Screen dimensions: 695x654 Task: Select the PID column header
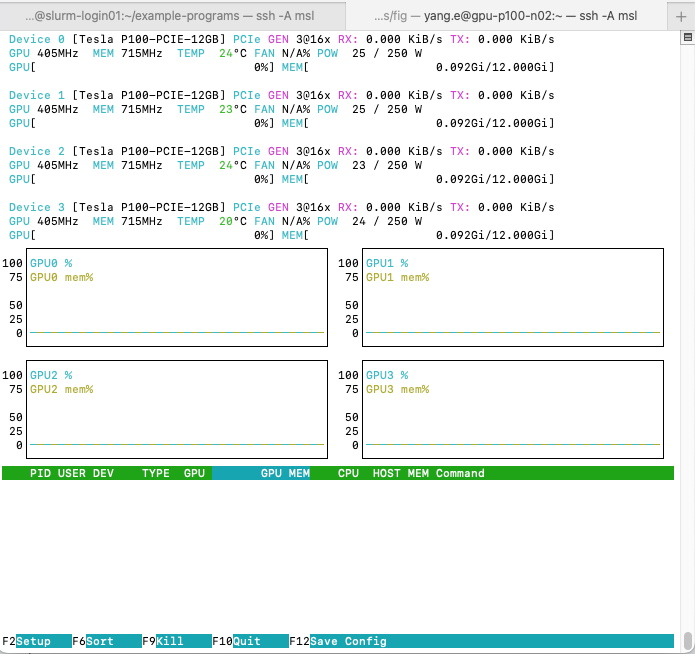tap(40, 473)
